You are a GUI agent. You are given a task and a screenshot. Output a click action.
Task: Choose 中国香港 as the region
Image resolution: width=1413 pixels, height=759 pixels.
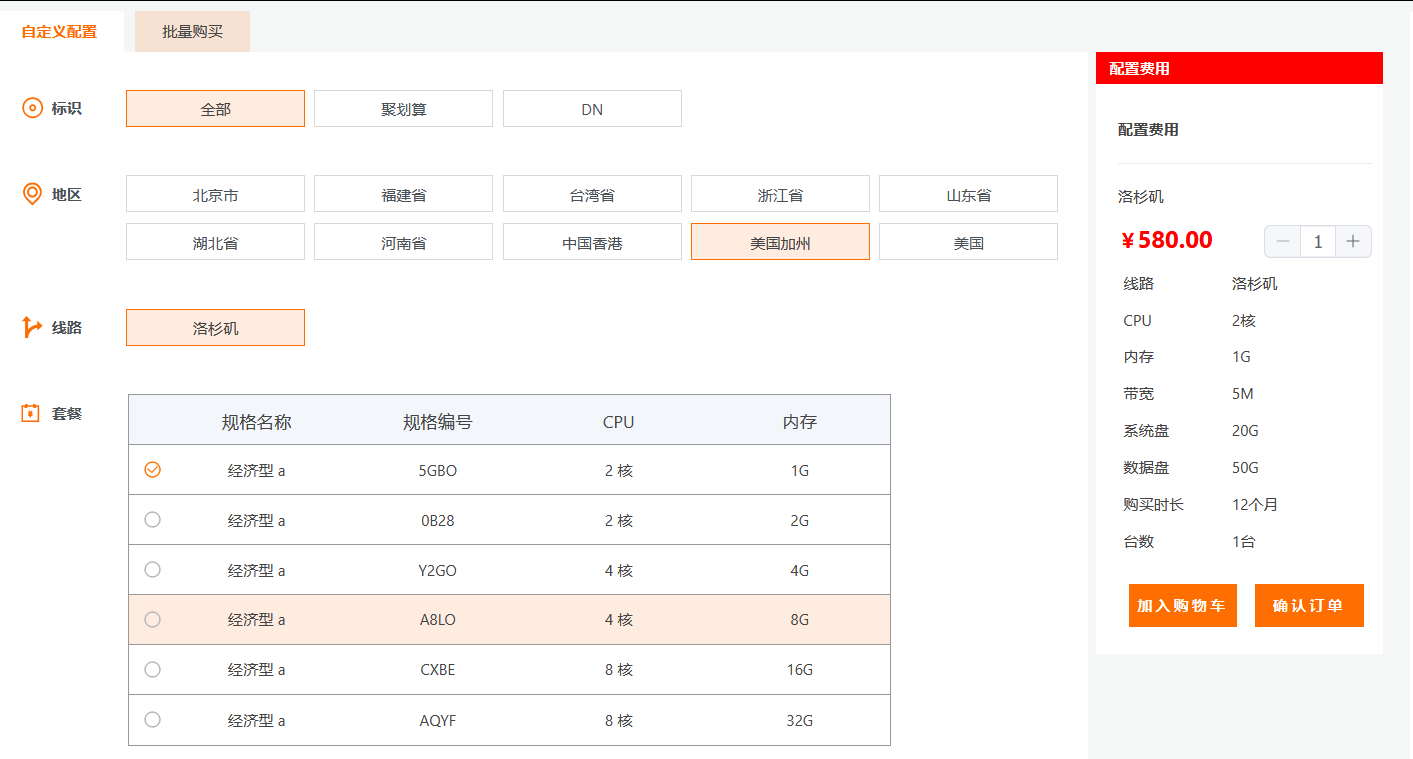coord(592,242)
